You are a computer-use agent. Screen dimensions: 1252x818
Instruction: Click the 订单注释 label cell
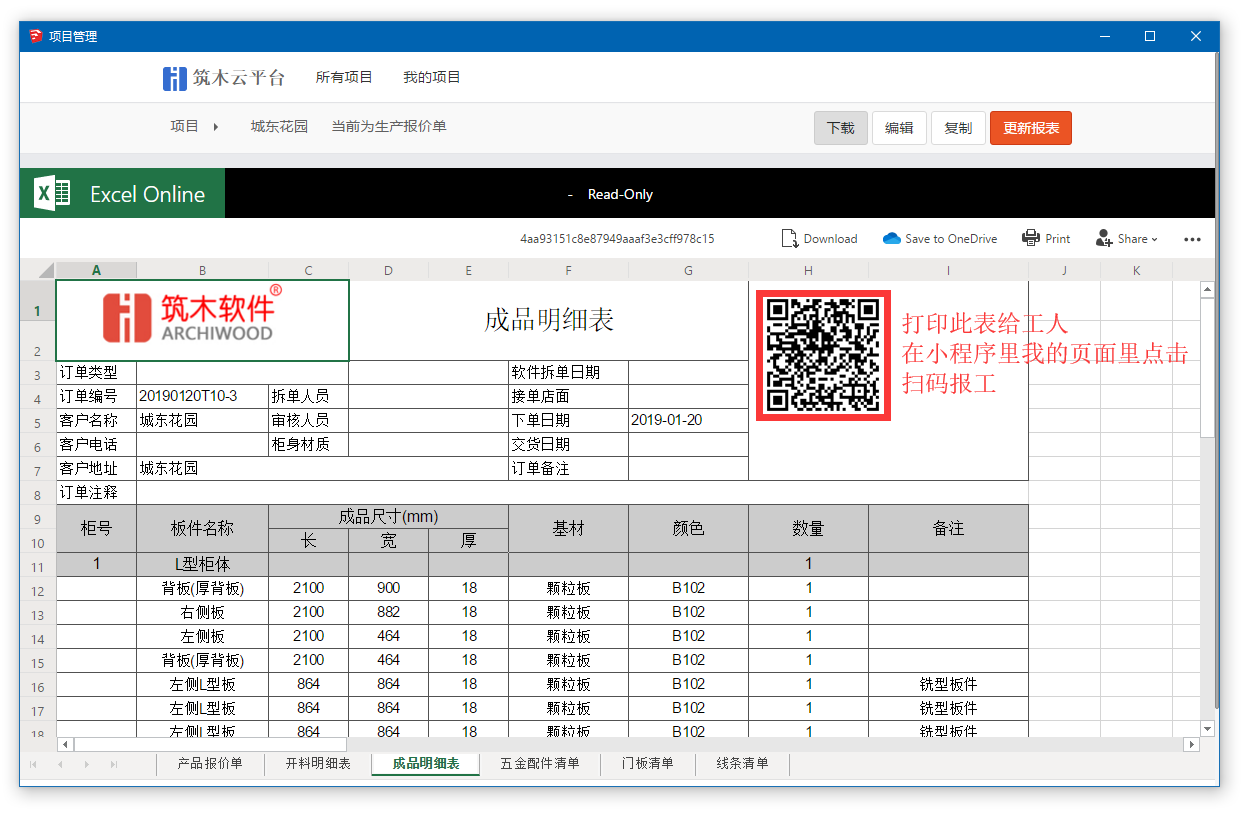(96, 493)
